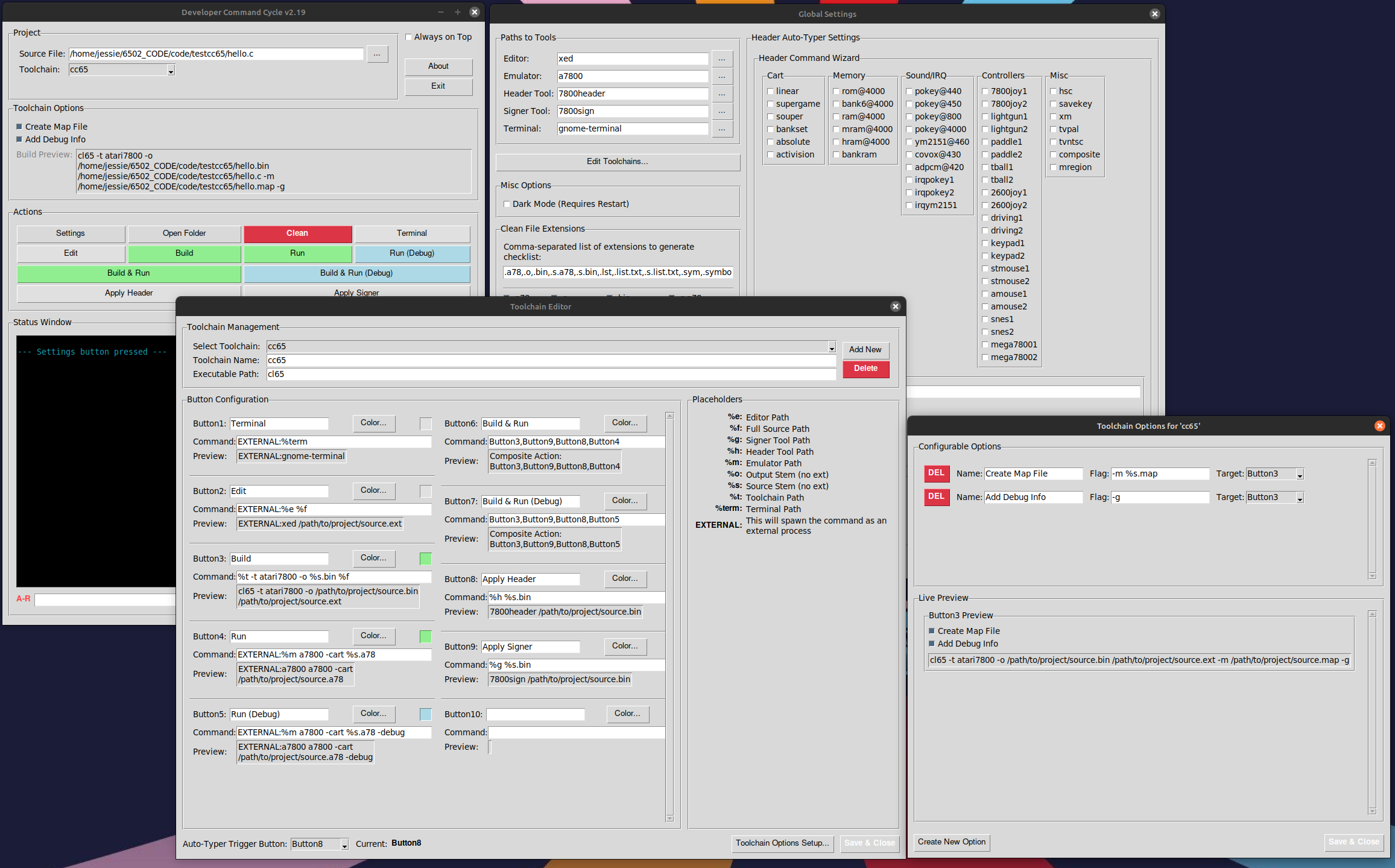Click DEL icon for the Create Map File option
This screenshot has height=868, width=1395.
pyautogui.click(x=937, y=474)
